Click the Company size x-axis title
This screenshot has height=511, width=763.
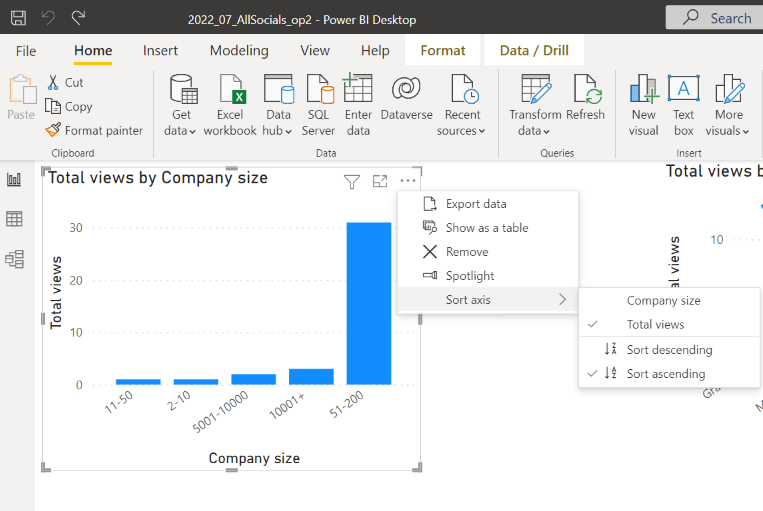click(x=254, y=458)
